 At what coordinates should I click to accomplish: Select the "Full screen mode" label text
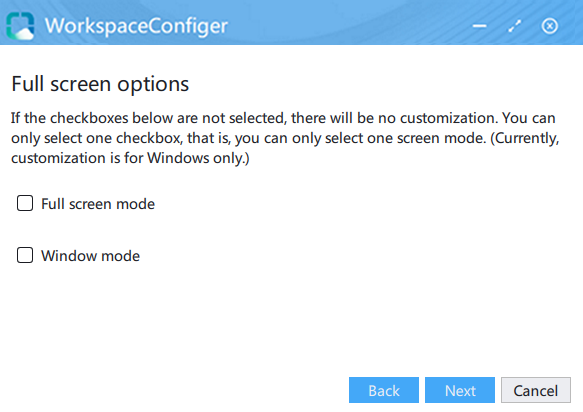tap(98, 204)
